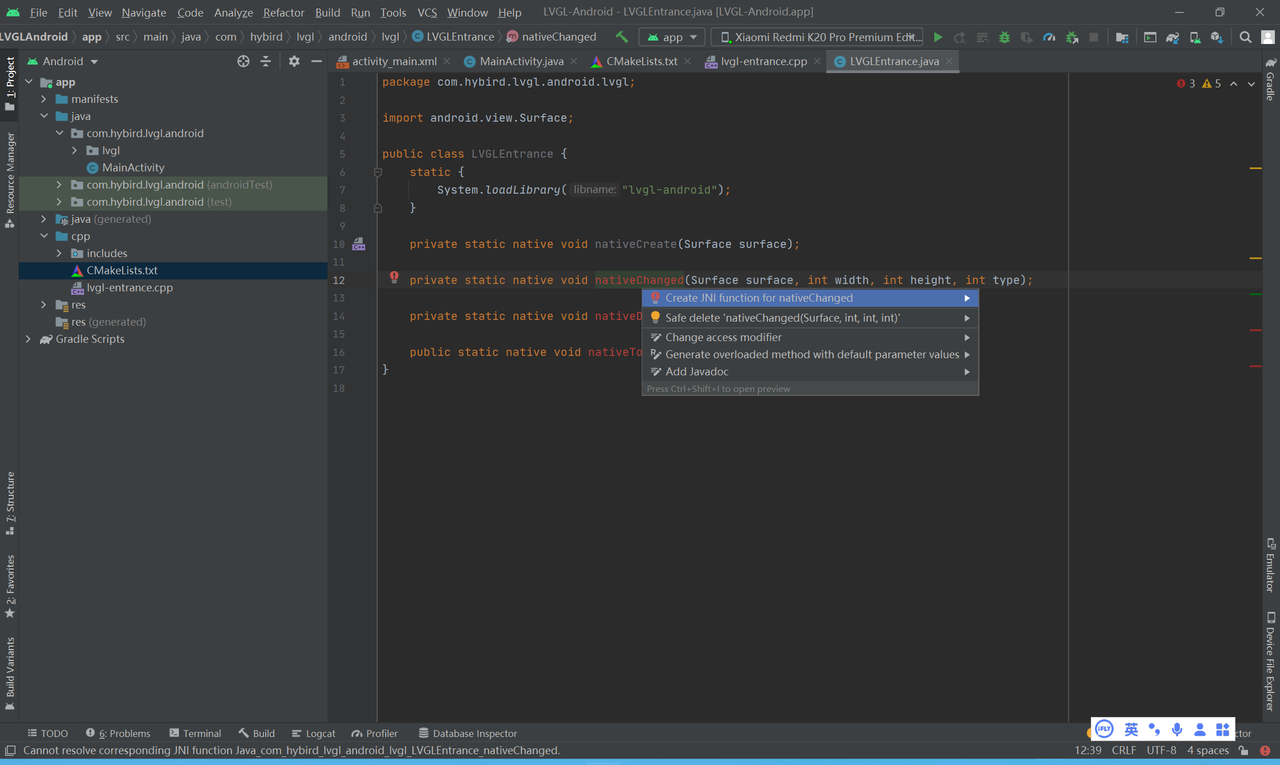The height and width of the screenshot is (765, 1280).
Task: Click the user account avatar icon
Action: pos(1268,37)
